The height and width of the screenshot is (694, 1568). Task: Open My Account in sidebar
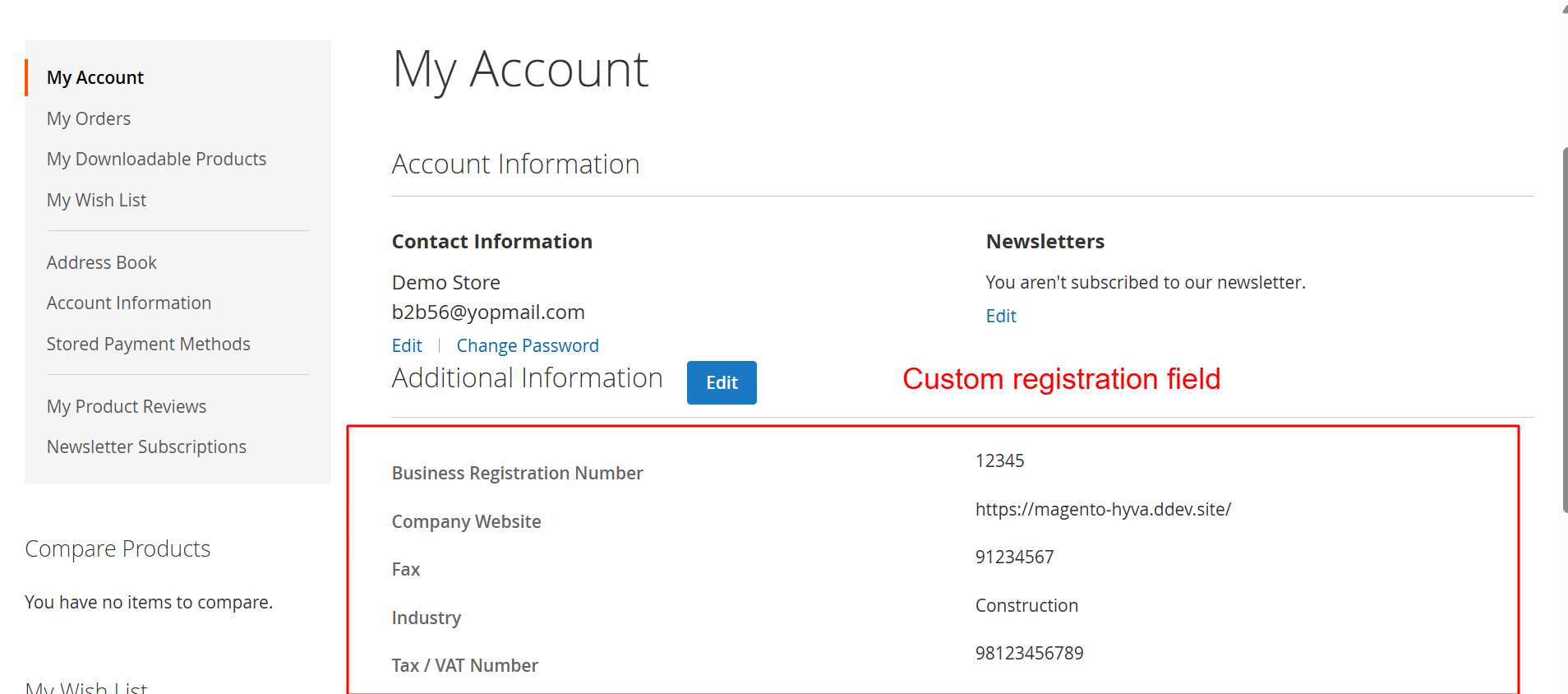coord(95,77)
